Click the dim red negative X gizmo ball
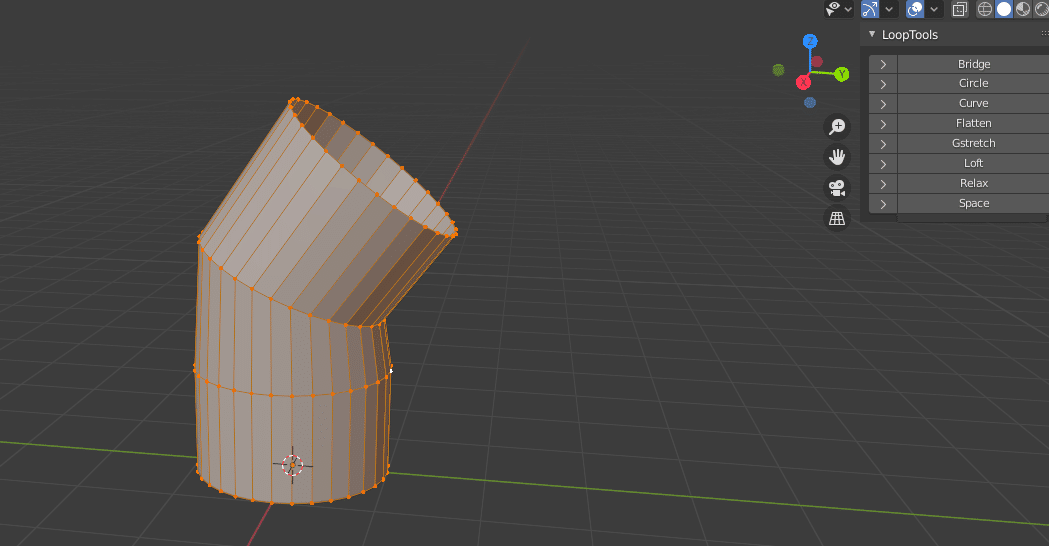The height and width of the screenshot is (546, 1049). click(817, 62)
